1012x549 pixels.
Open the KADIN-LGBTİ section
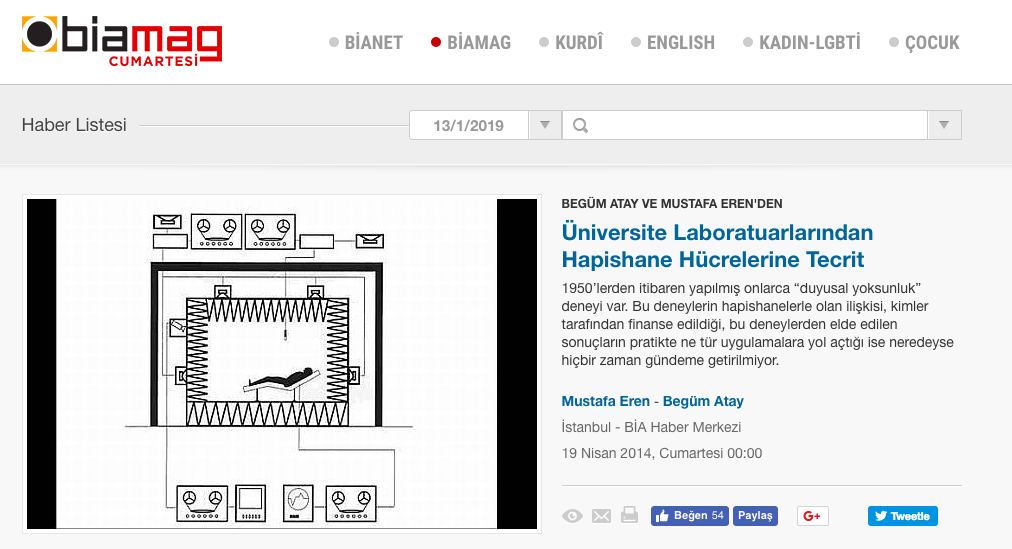(802, 43)
